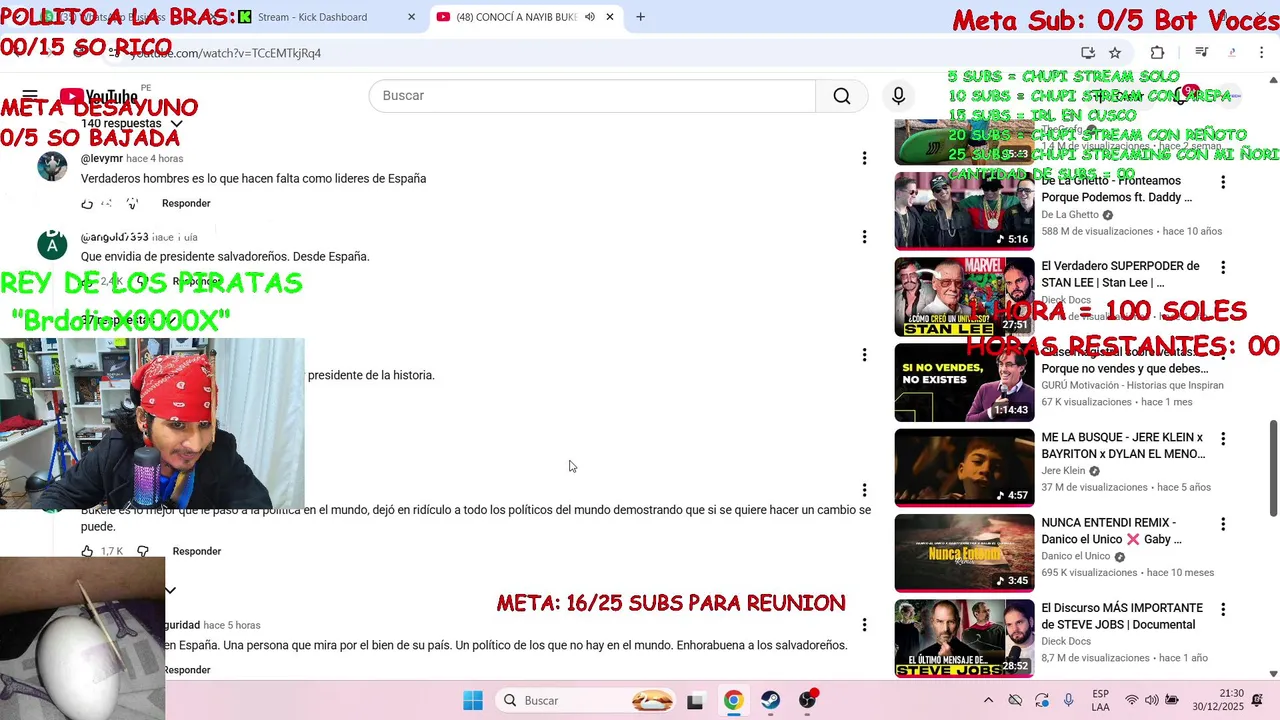The image size is (1280, 720).
Task: Bookmark this page with the star icon
Action: [1115, 53]
